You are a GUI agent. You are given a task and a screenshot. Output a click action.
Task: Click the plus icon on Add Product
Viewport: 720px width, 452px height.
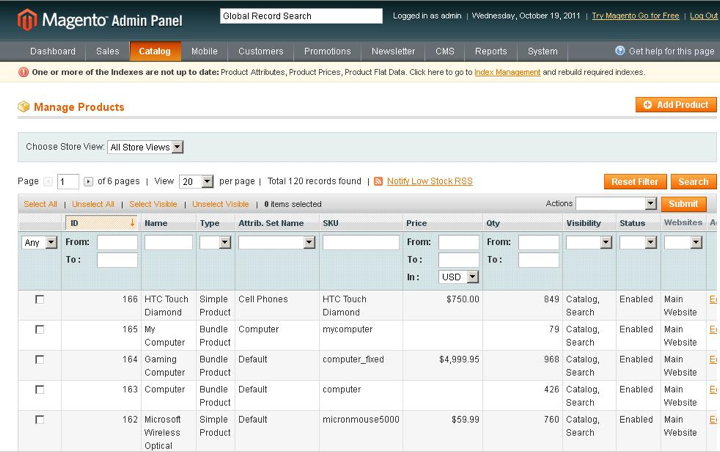(648, 105)
